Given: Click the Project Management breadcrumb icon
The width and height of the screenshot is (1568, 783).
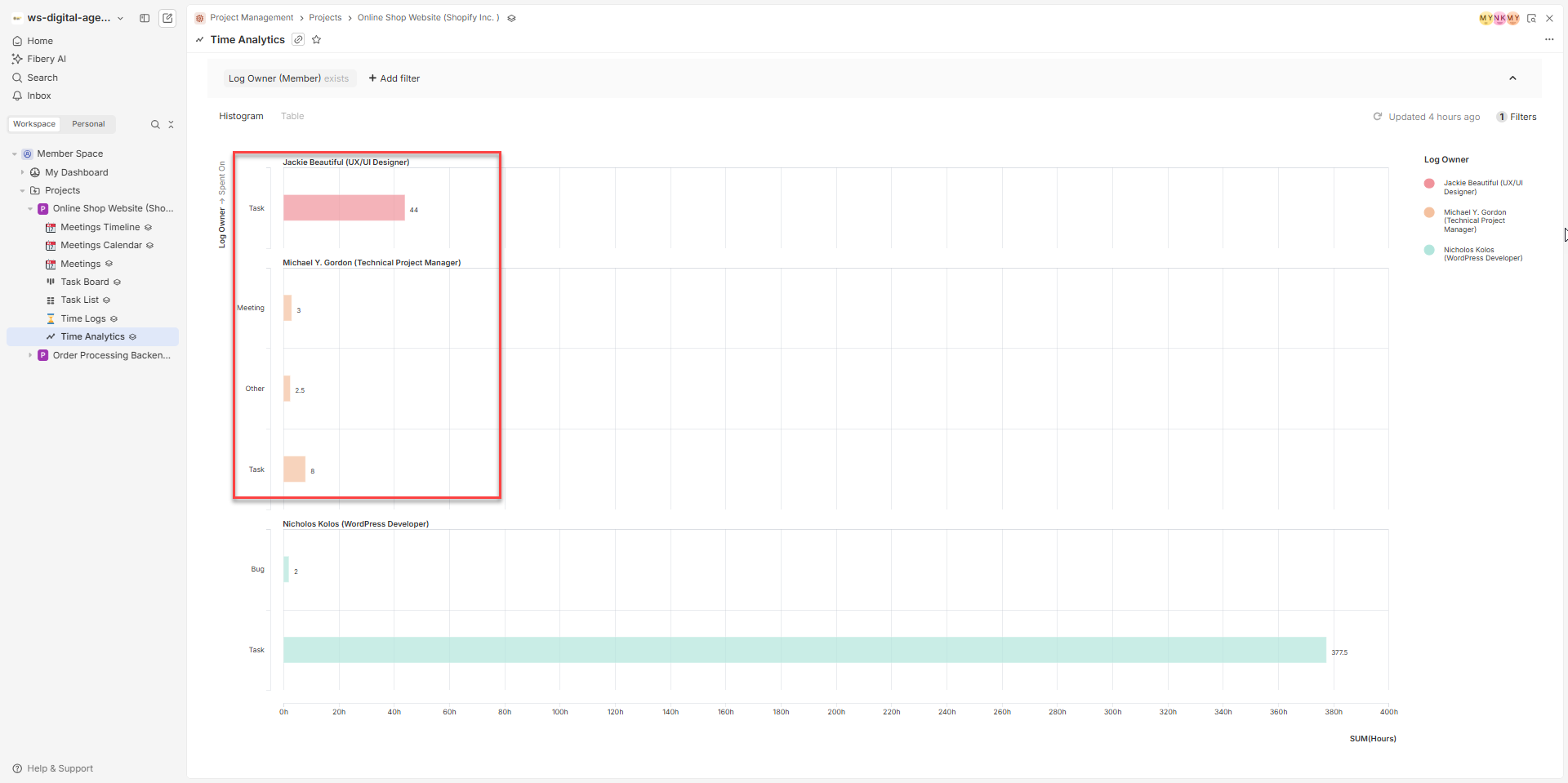Looking at the screenshot, I should tap(200, 18).
